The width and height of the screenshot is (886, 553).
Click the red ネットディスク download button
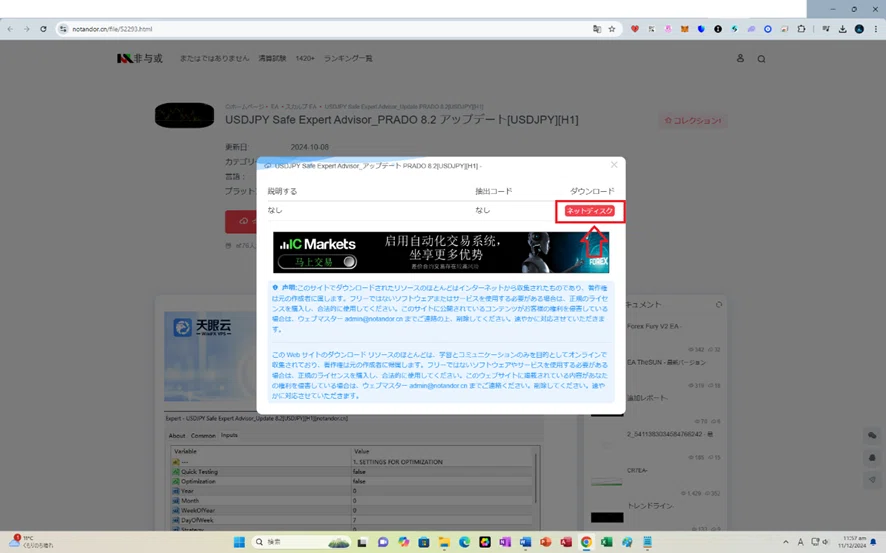[x=589, y=211]
